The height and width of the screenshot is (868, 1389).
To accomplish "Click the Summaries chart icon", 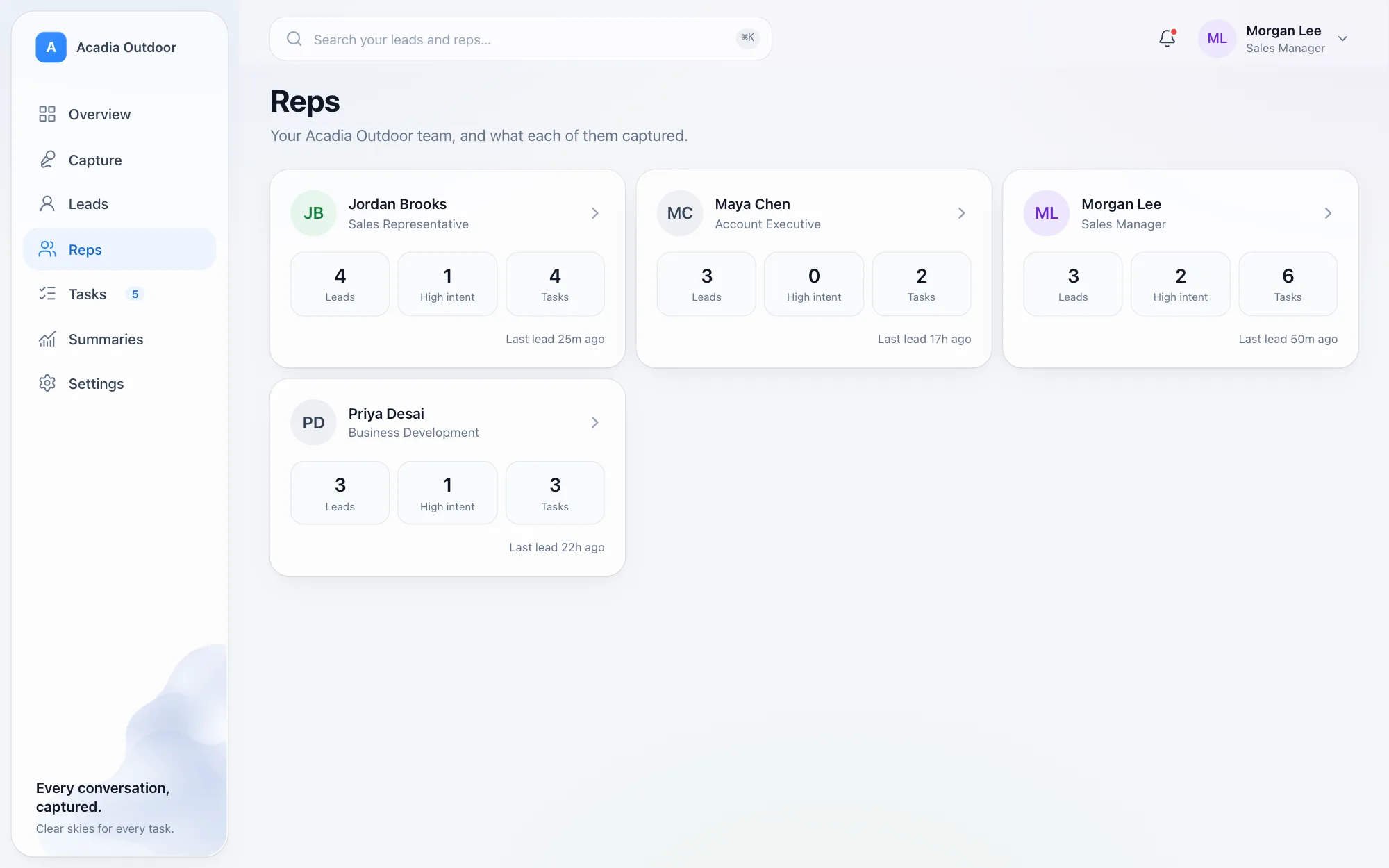I will point(47,339).
